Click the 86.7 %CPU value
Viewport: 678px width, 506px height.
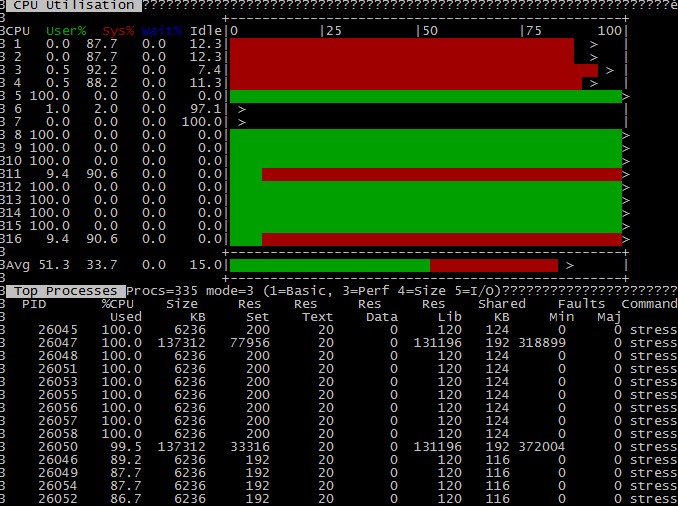coord(126,499)
